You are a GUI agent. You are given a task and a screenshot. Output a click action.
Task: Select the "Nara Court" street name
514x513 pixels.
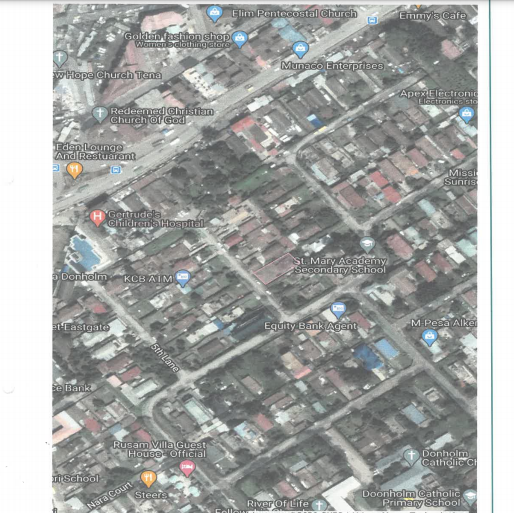[110, 495]
